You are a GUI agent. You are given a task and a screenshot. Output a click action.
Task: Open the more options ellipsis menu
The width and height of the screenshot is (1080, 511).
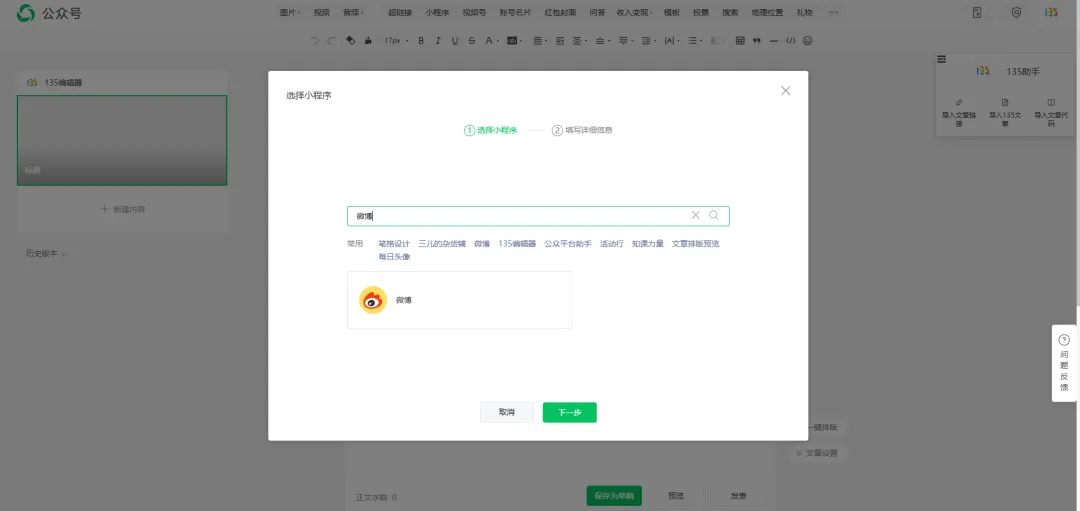pos(833,12)
